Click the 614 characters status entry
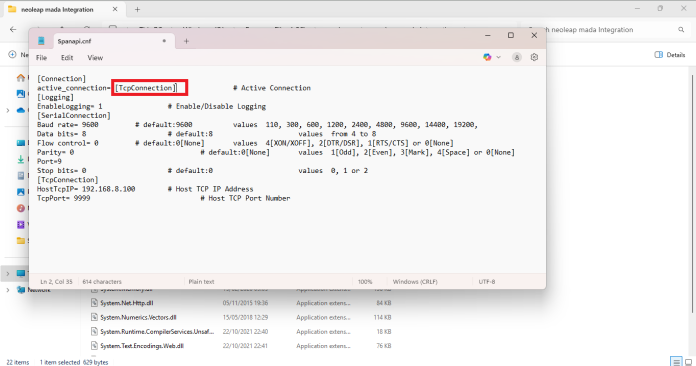 102,282
